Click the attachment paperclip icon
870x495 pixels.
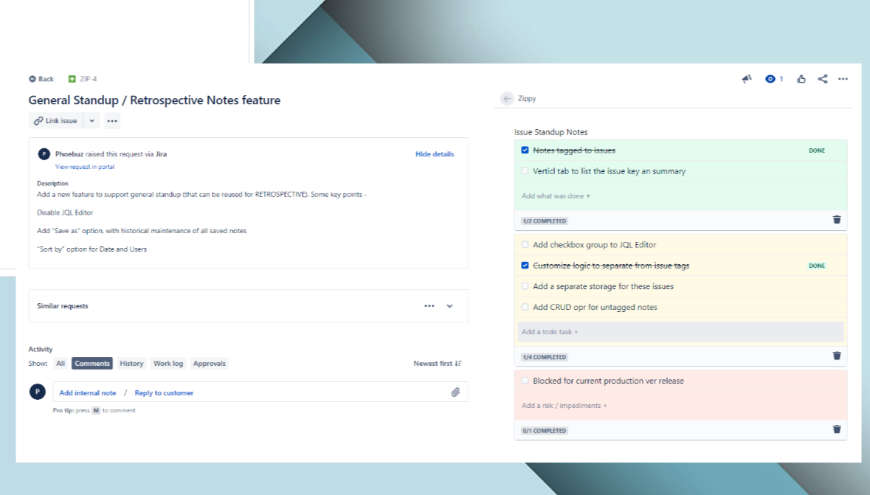[x=456, y=392]
